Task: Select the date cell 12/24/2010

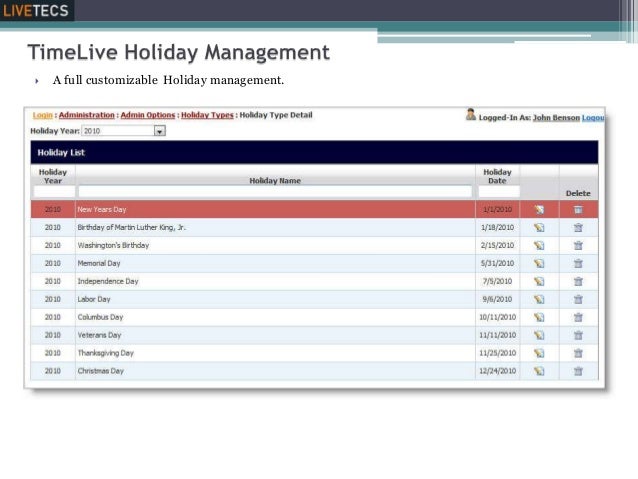Action: coord(497,371)
